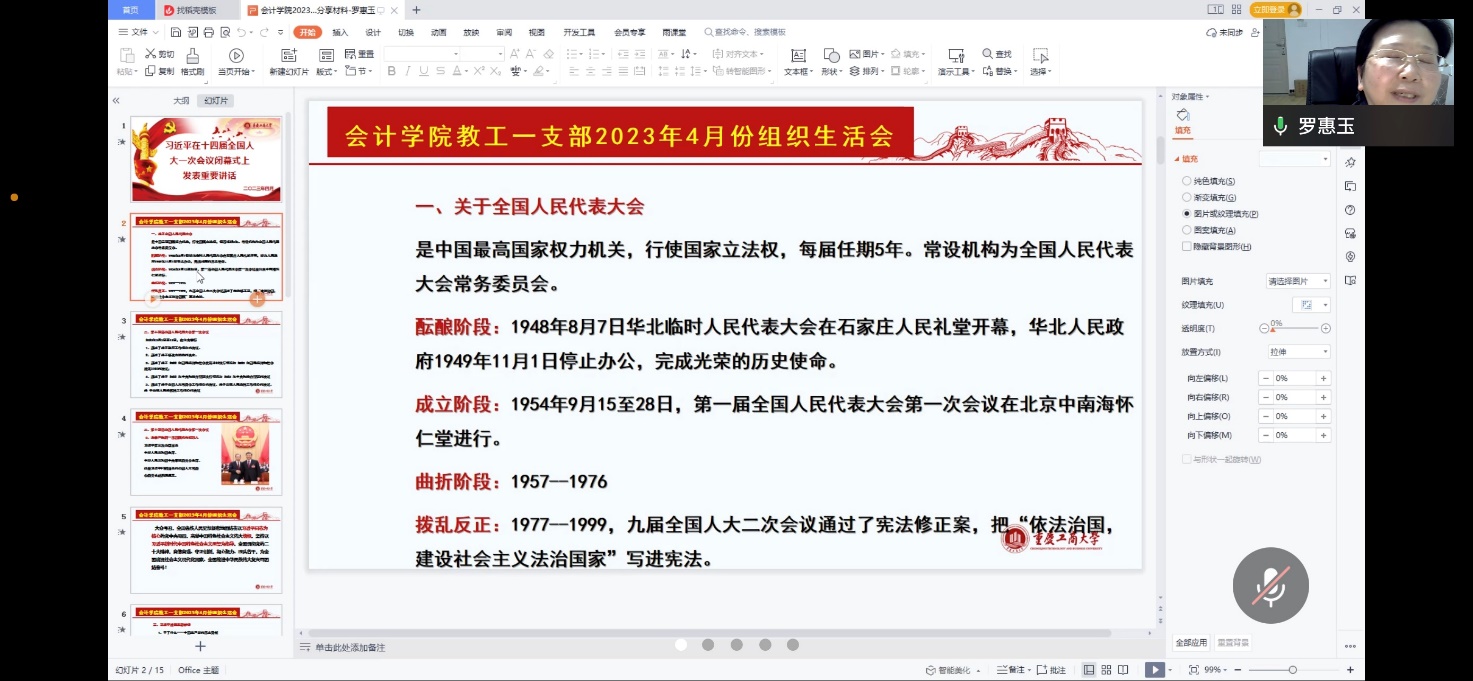Select slide 4 thumbnail in the panel

[206, 452]
